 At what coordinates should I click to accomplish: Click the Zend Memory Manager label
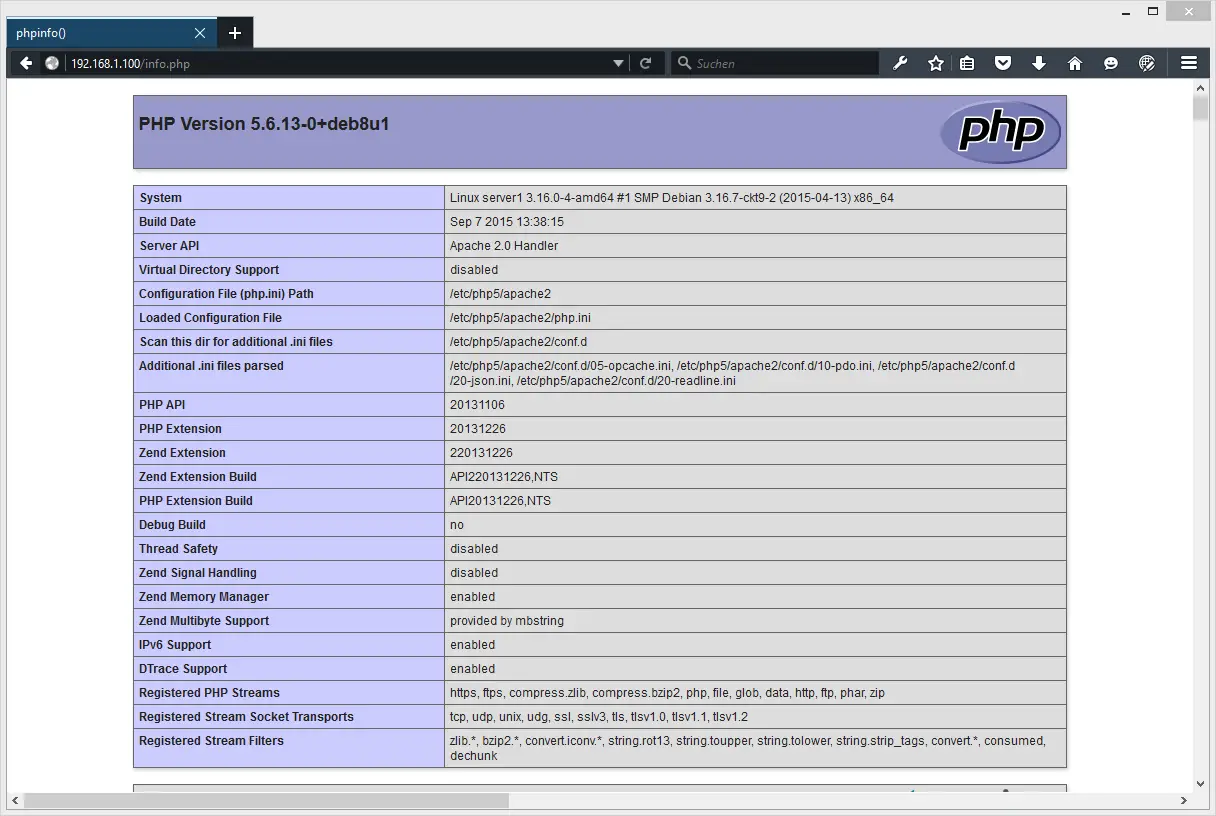tap(204, 597)
